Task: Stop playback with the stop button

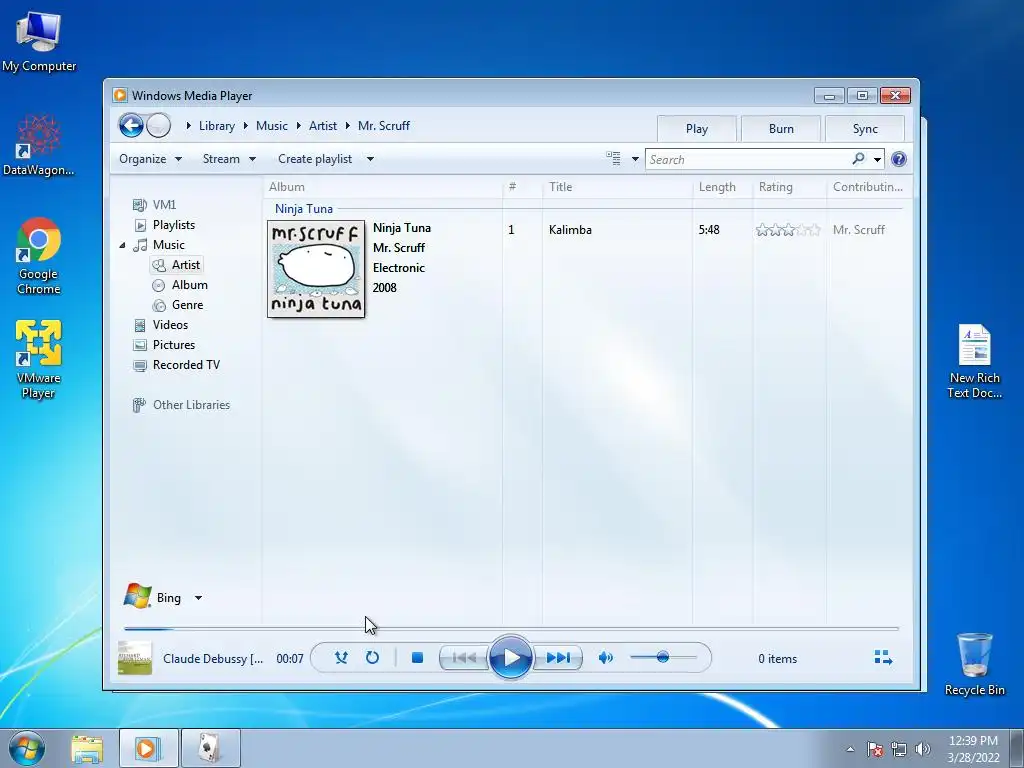Action: click(x=417, y=658)
